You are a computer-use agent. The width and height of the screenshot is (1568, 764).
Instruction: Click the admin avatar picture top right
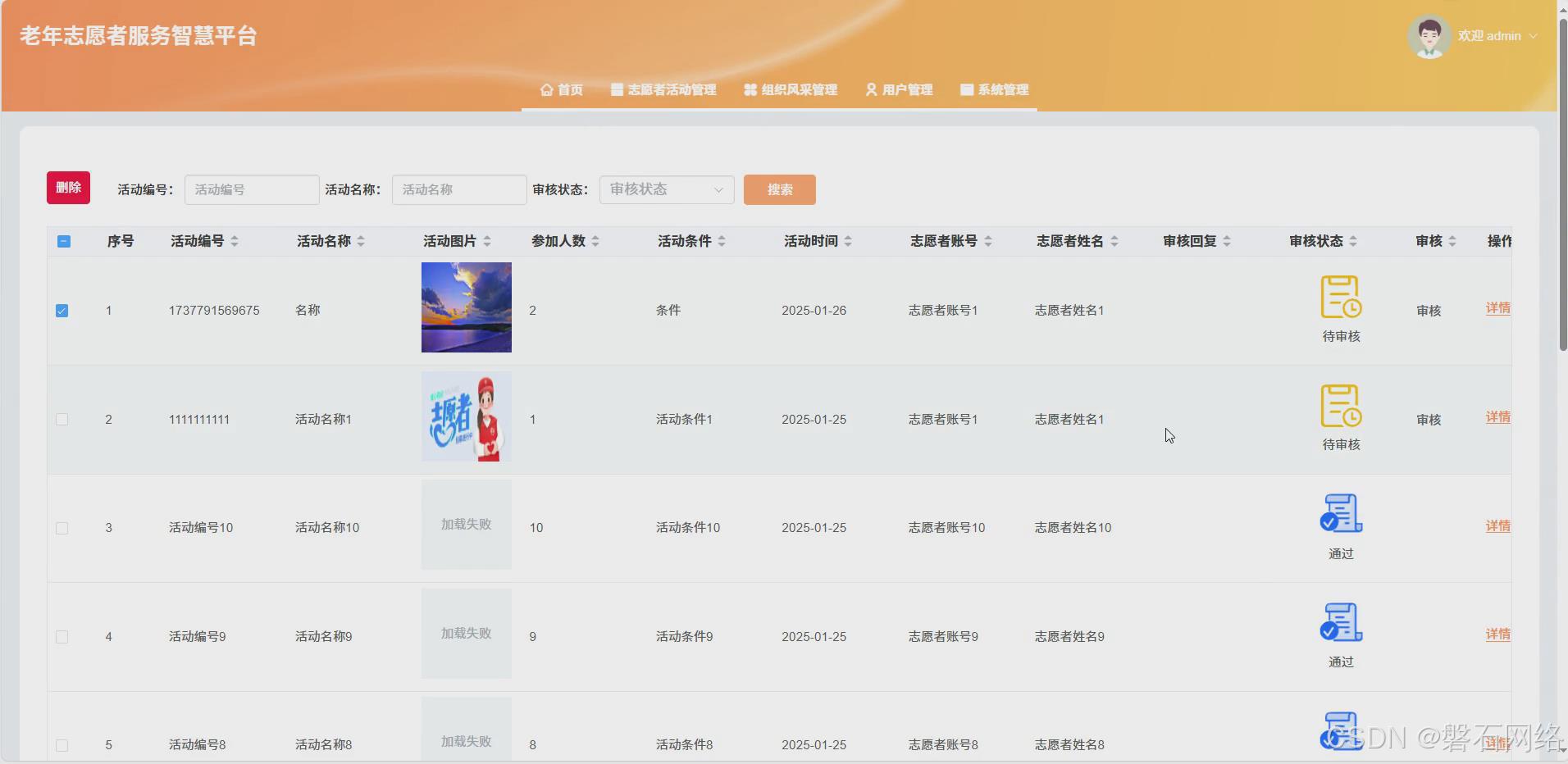tap(1429, 35)
